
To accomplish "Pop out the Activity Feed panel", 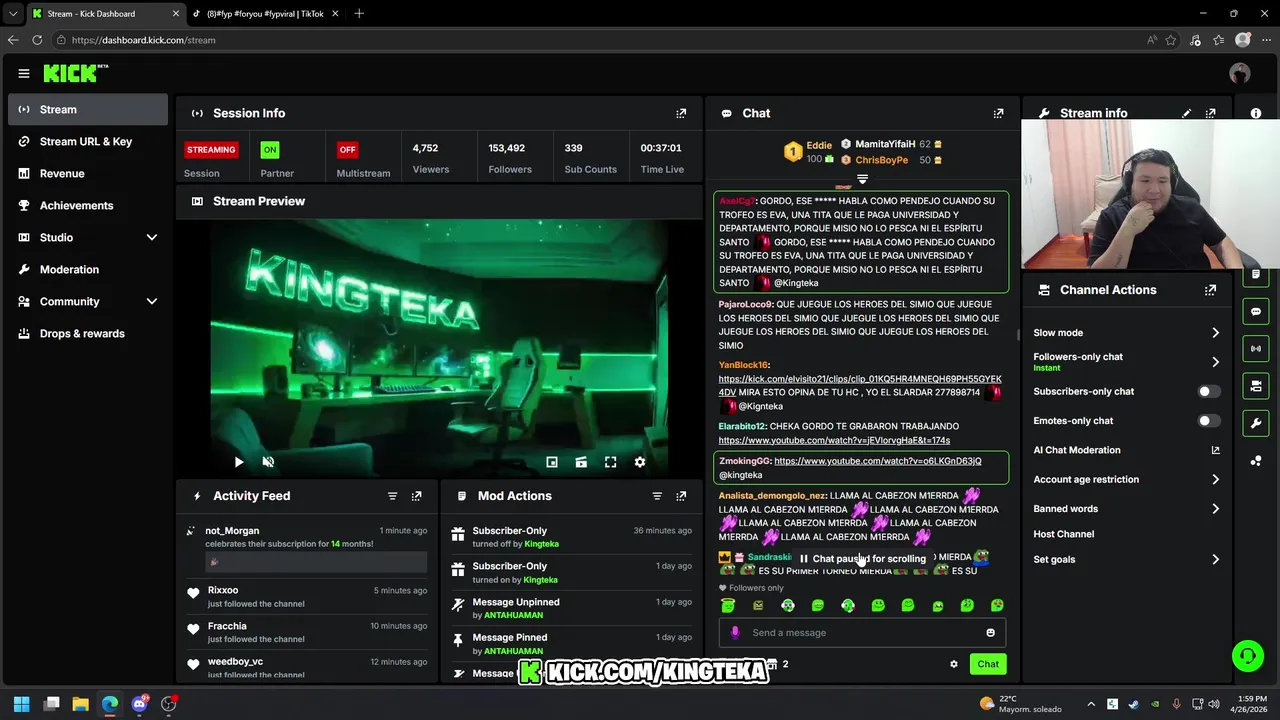I will click(416, 496).
